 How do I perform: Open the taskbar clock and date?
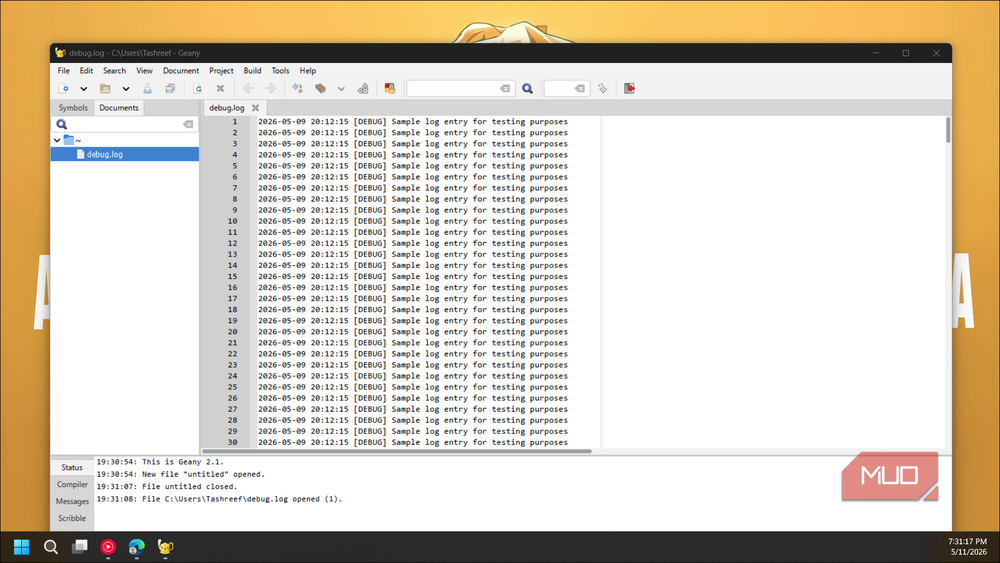click(968, 547)
